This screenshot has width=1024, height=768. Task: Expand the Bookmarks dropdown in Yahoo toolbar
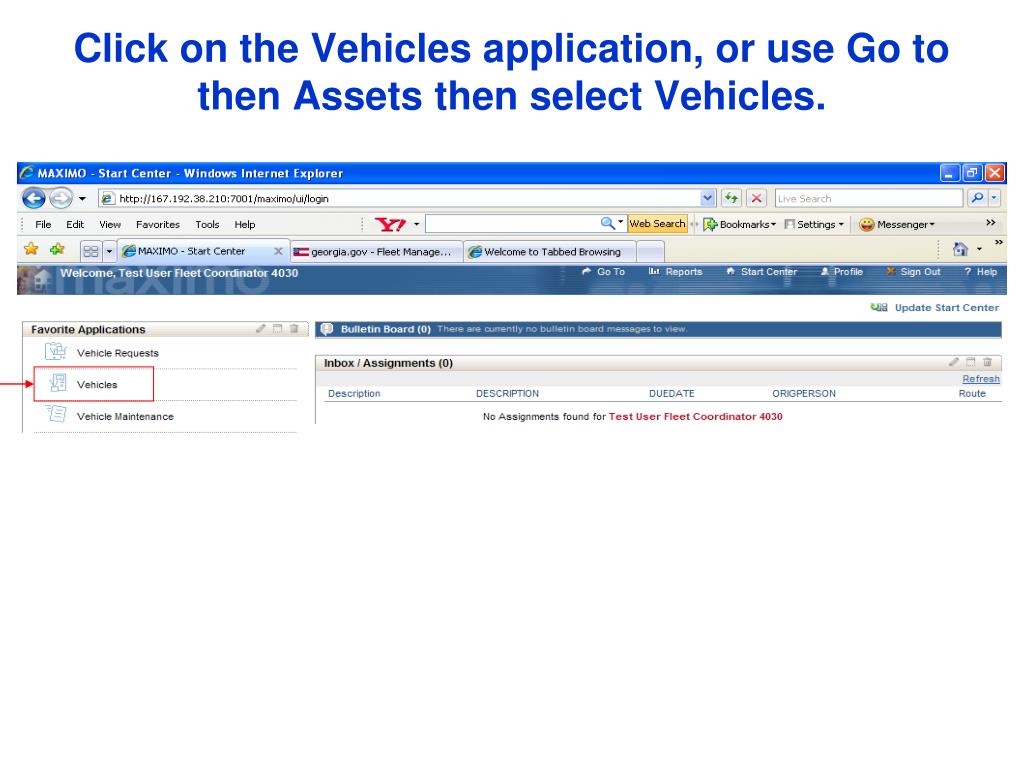pos(774,225)
